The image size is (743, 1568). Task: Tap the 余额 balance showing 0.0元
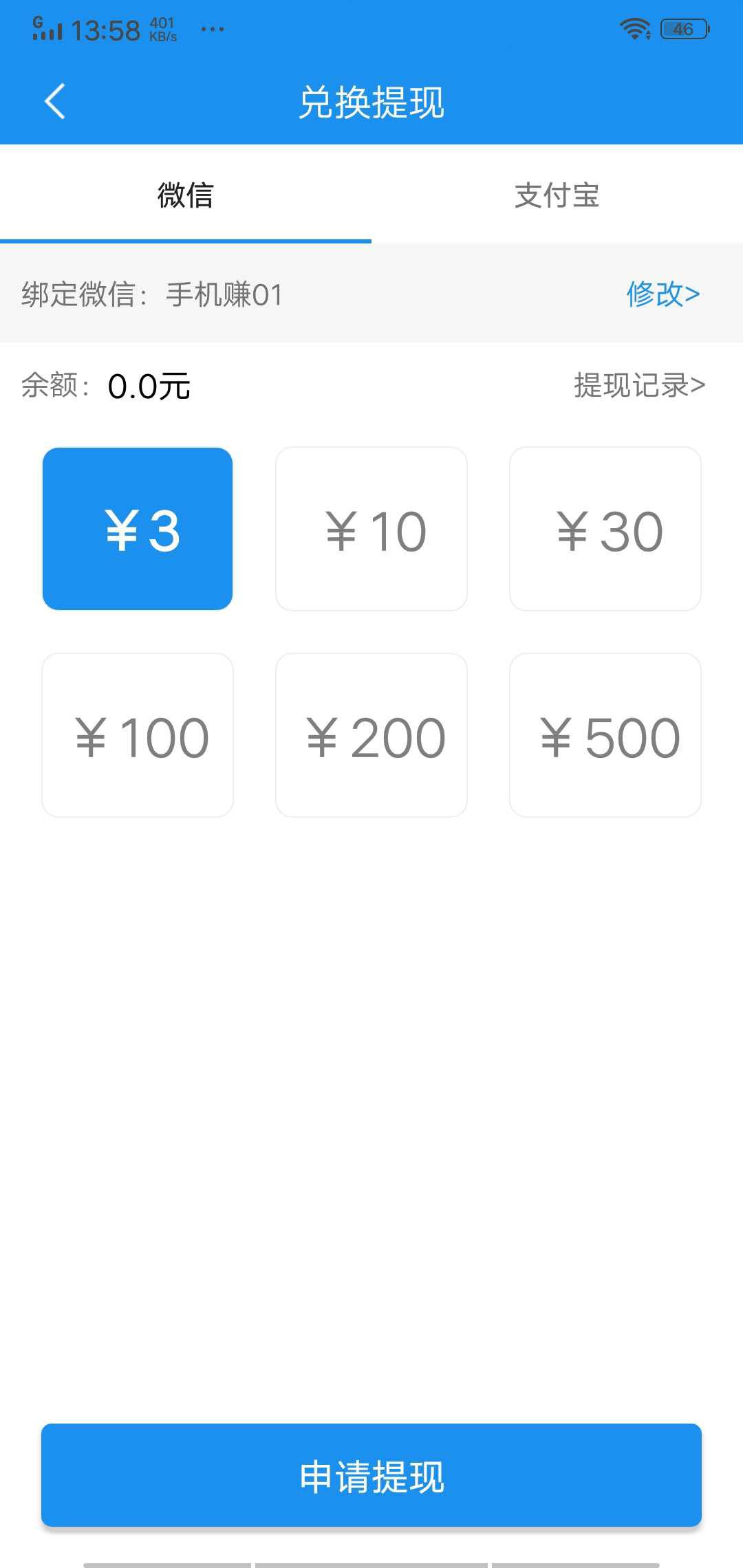click(x=107, y=386)
